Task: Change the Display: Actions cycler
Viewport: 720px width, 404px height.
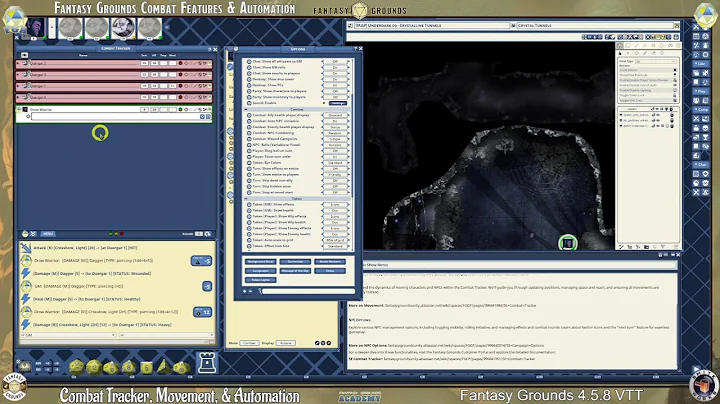Action: tap(286, 343)
